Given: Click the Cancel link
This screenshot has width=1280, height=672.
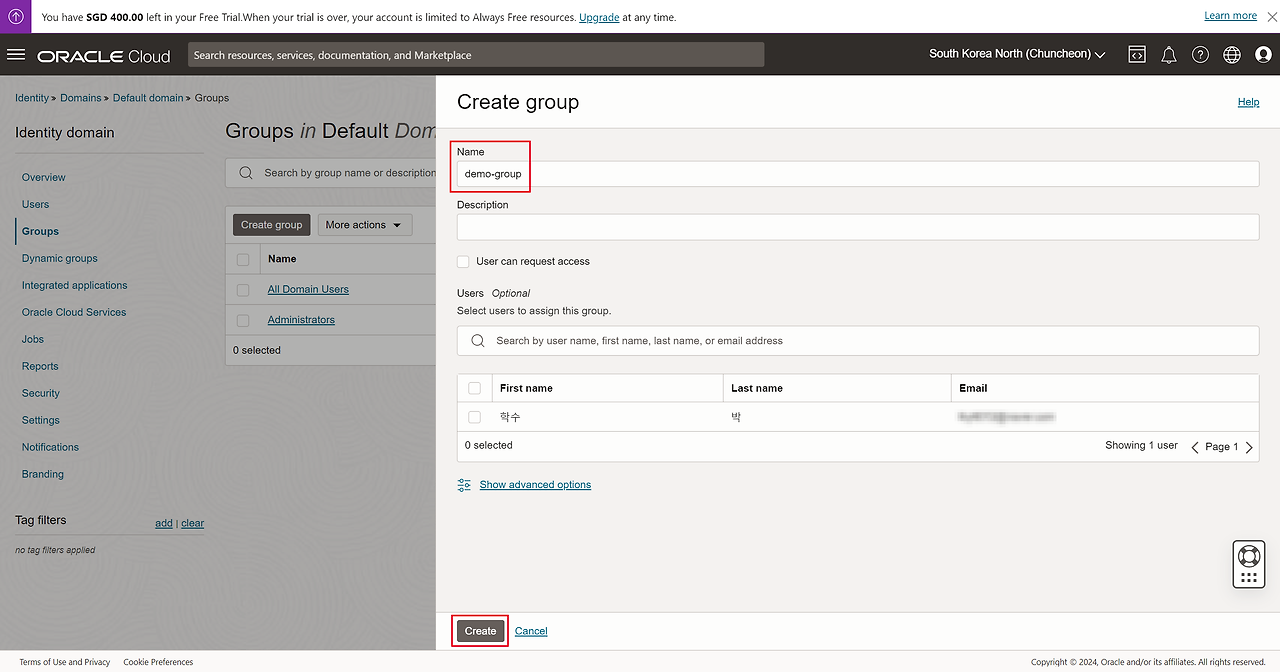Looking at the screenshot, I should [531, 631].
